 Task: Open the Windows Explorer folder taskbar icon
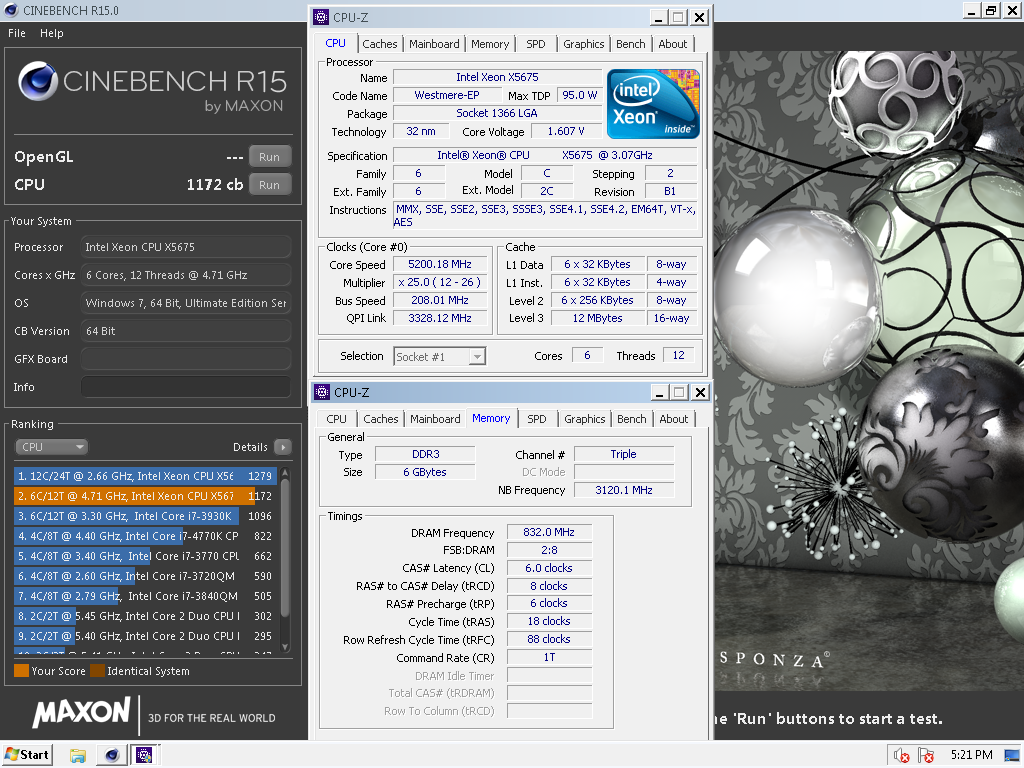coord(78,756)
